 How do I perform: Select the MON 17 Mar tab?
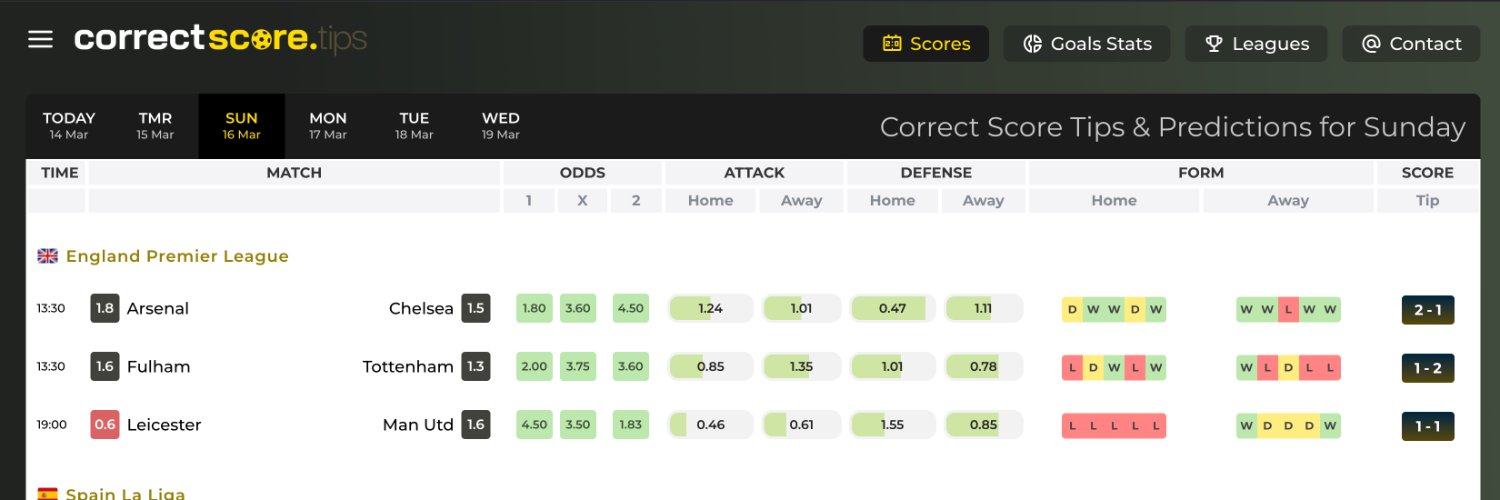pyautogui.click(x=328, y=126)
